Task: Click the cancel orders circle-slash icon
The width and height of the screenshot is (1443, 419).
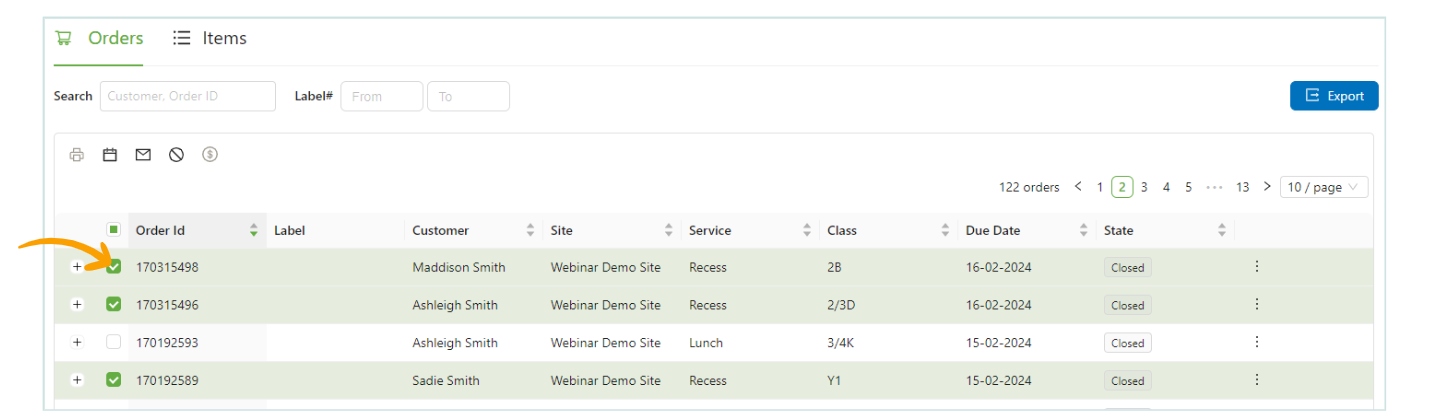Action: [x=176, y=155]
